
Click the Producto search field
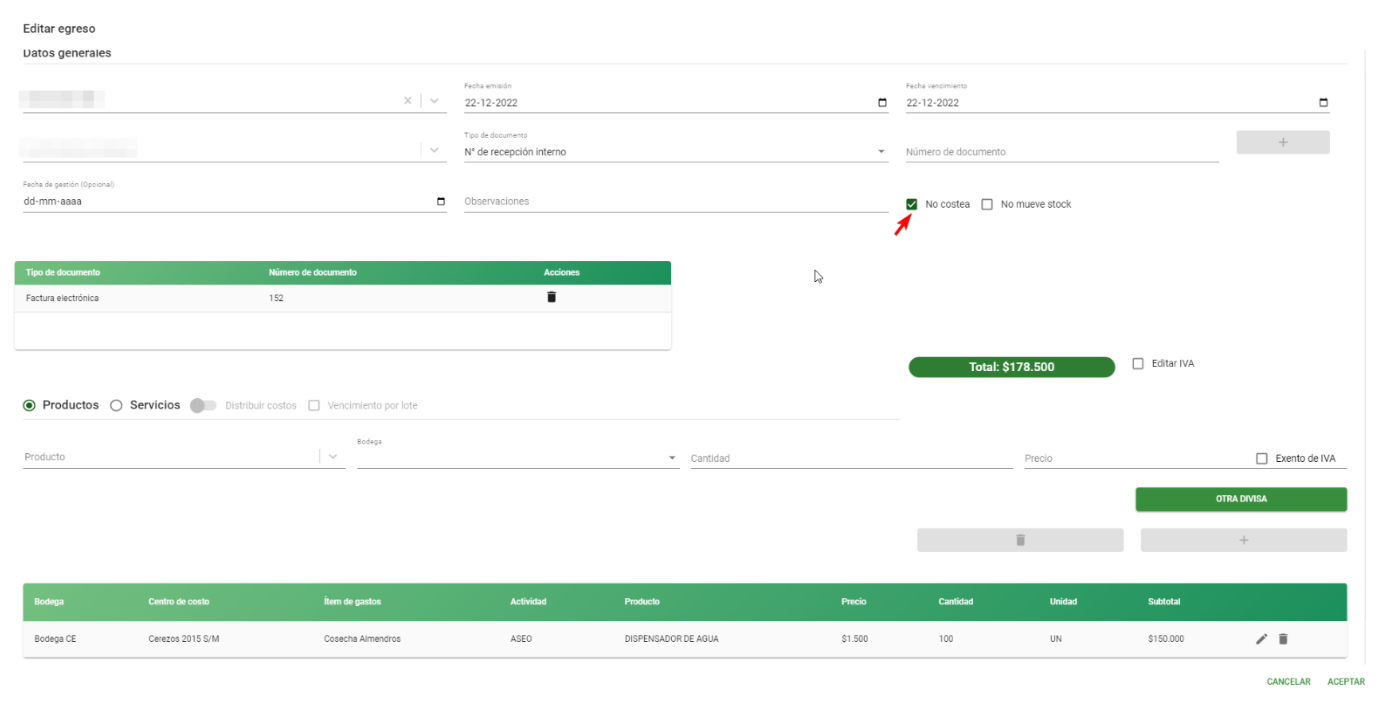tap(170, 457)
